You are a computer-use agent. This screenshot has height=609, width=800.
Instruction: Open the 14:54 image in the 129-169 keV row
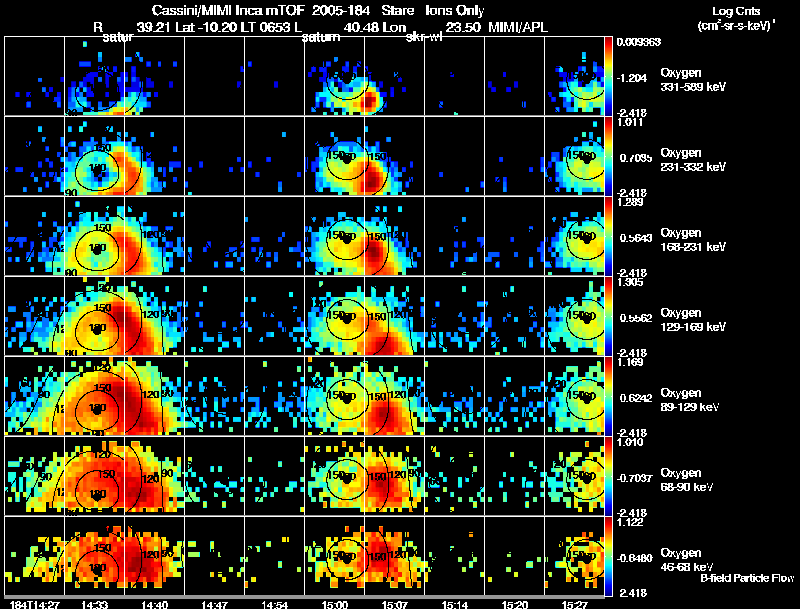tap(274, 316)
